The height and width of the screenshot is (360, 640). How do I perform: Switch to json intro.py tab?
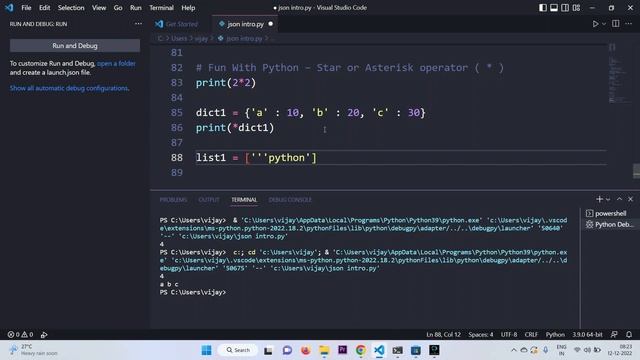pyautogui.click(x=245, y=24)
